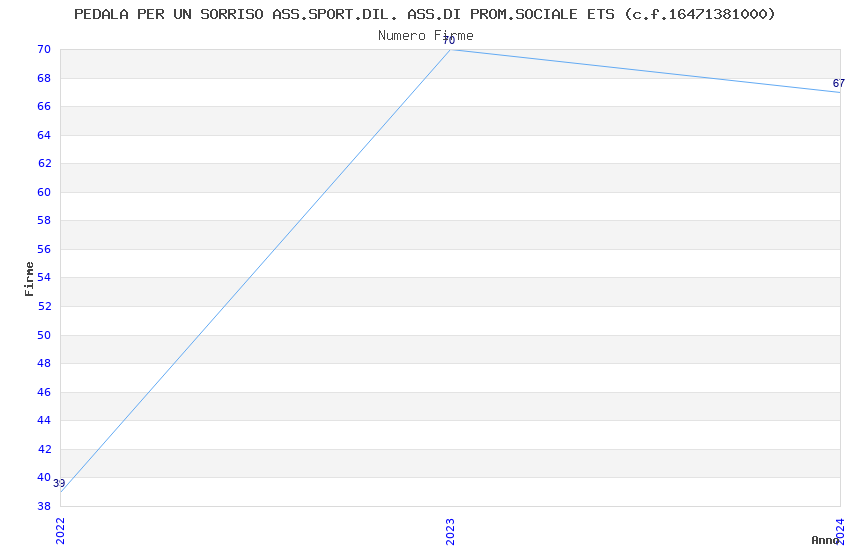This screenshot has height=550, width=850.
Task: Click y-axis tick value 48
Action: point(44,363)
